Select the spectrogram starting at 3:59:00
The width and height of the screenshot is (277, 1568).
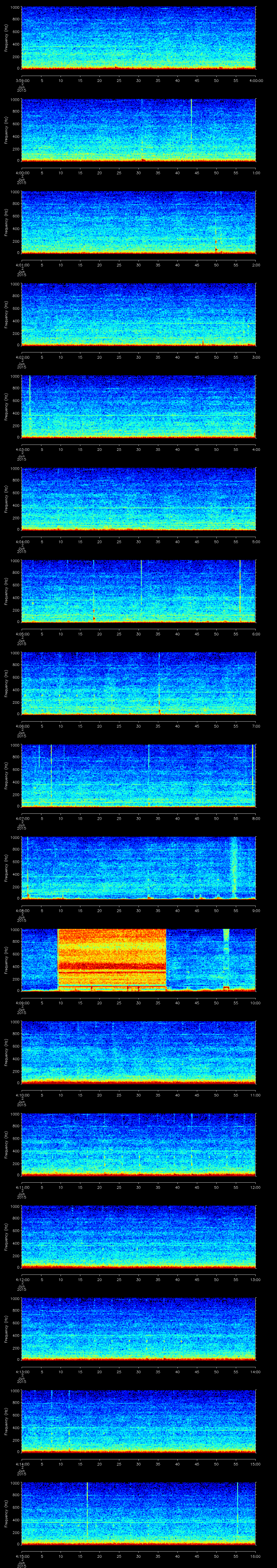139,38
